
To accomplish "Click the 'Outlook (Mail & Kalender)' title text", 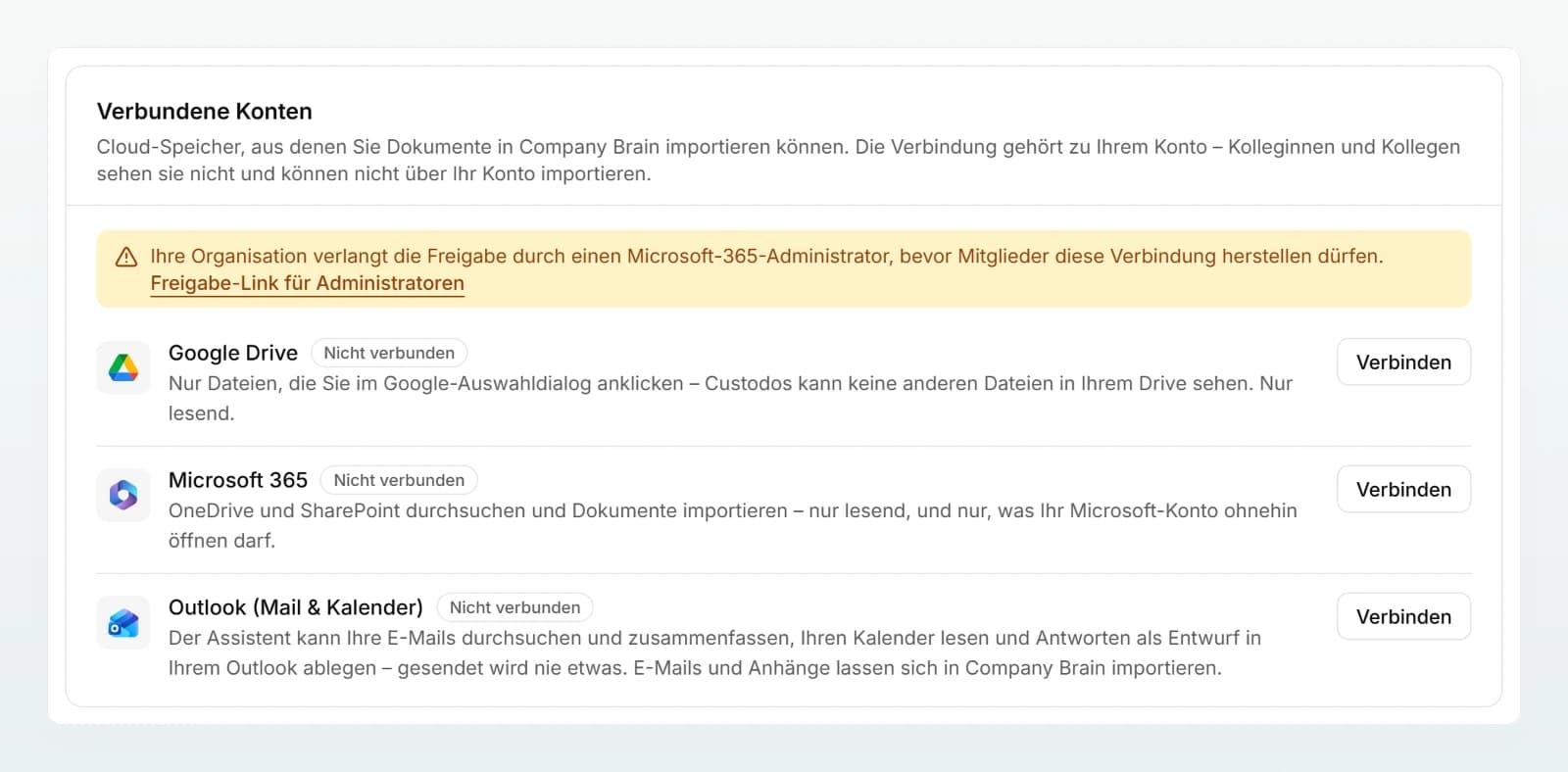I will [296, 607].
